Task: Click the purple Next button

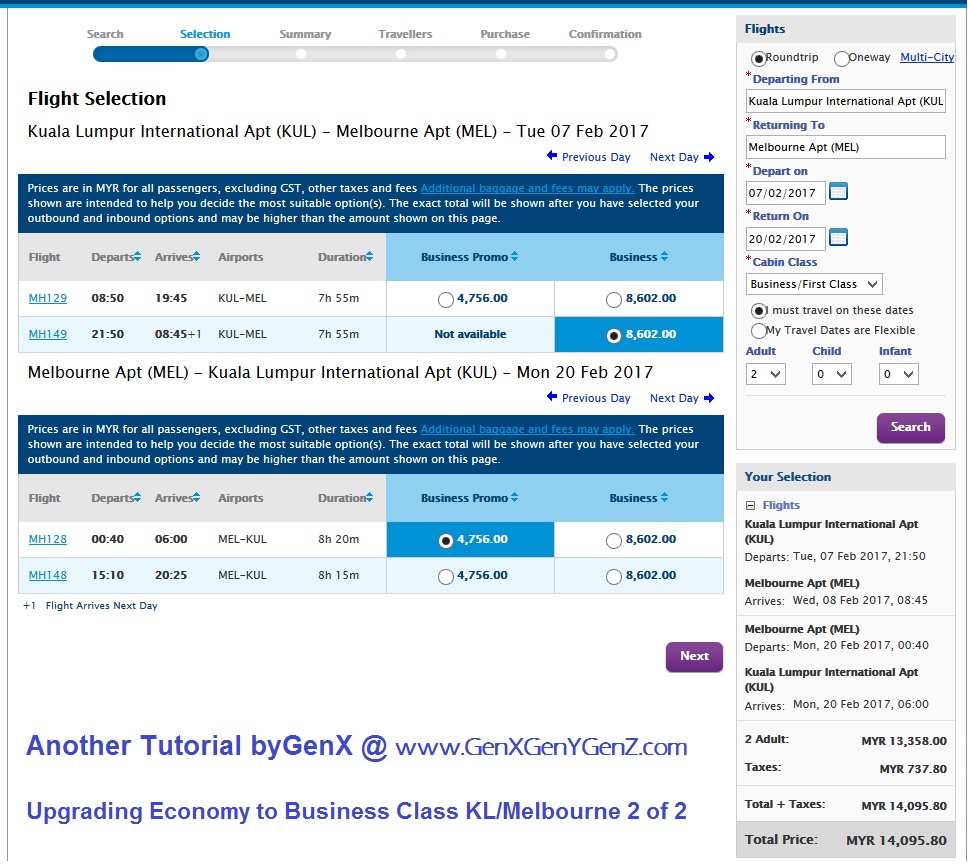Action: pyautogui.click(x=694, y=657)
